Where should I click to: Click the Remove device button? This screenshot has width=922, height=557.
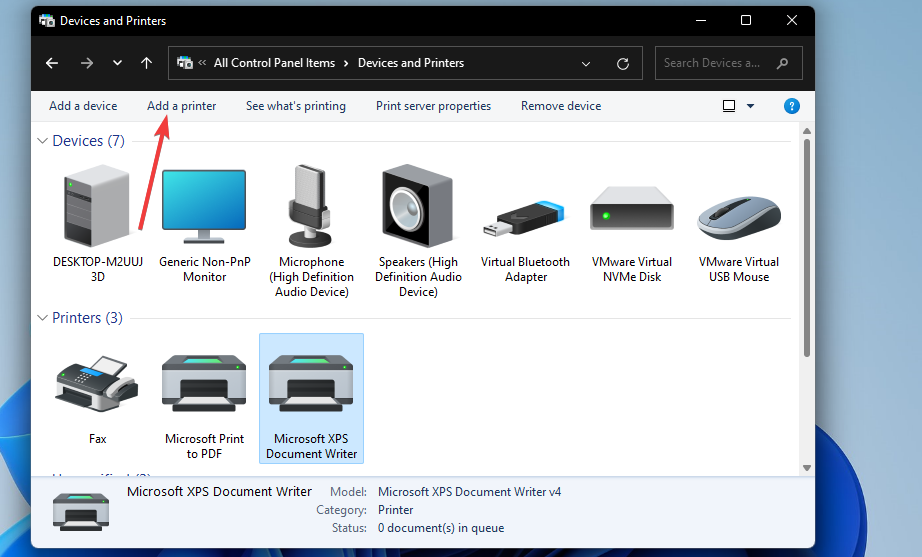pyautogui.click(x=561, y=106)
